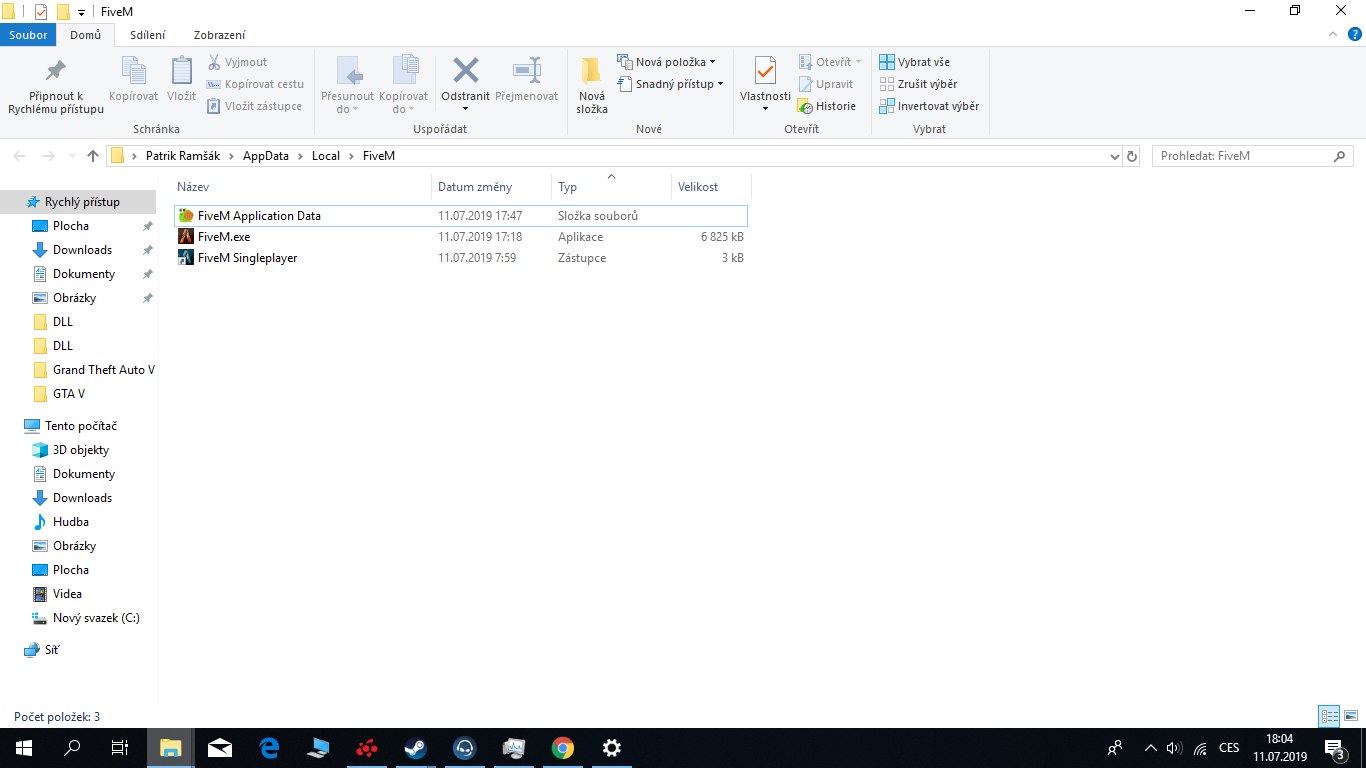The width and height of the screenshot is (1366, 768).
Task: Click the volume icon in system tray
Action: (1174, 748)
